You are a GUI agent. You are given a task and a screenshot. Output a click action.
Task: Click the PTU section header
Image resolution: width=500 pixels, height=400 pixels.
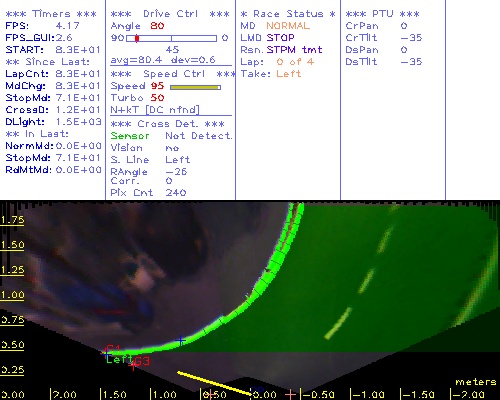point(382,14)
